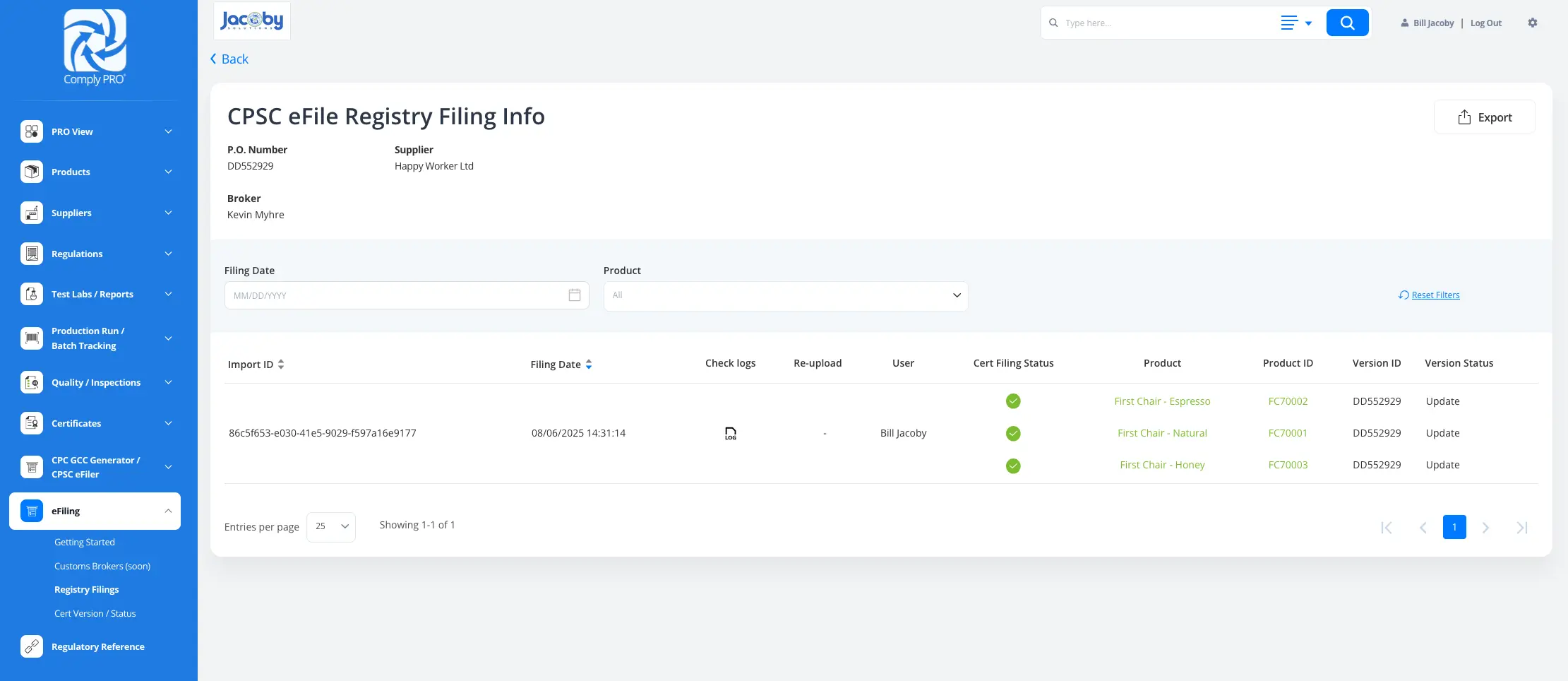This screenshot has height=681, width=1568.
Task: Collapse the eFiling sidebar section
Action: [x=167, y=511]
